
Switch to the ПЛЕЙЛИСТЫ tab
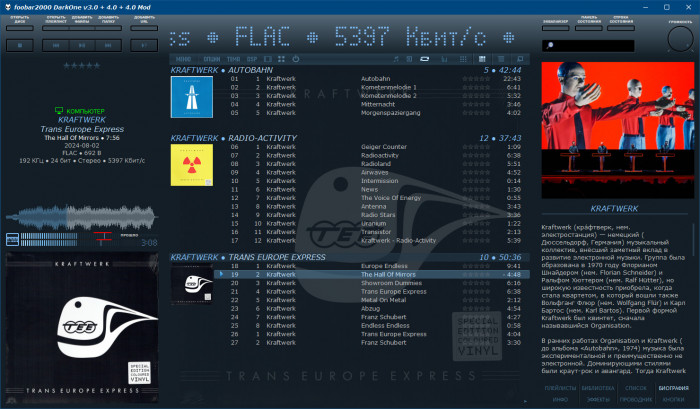[560, 388]
